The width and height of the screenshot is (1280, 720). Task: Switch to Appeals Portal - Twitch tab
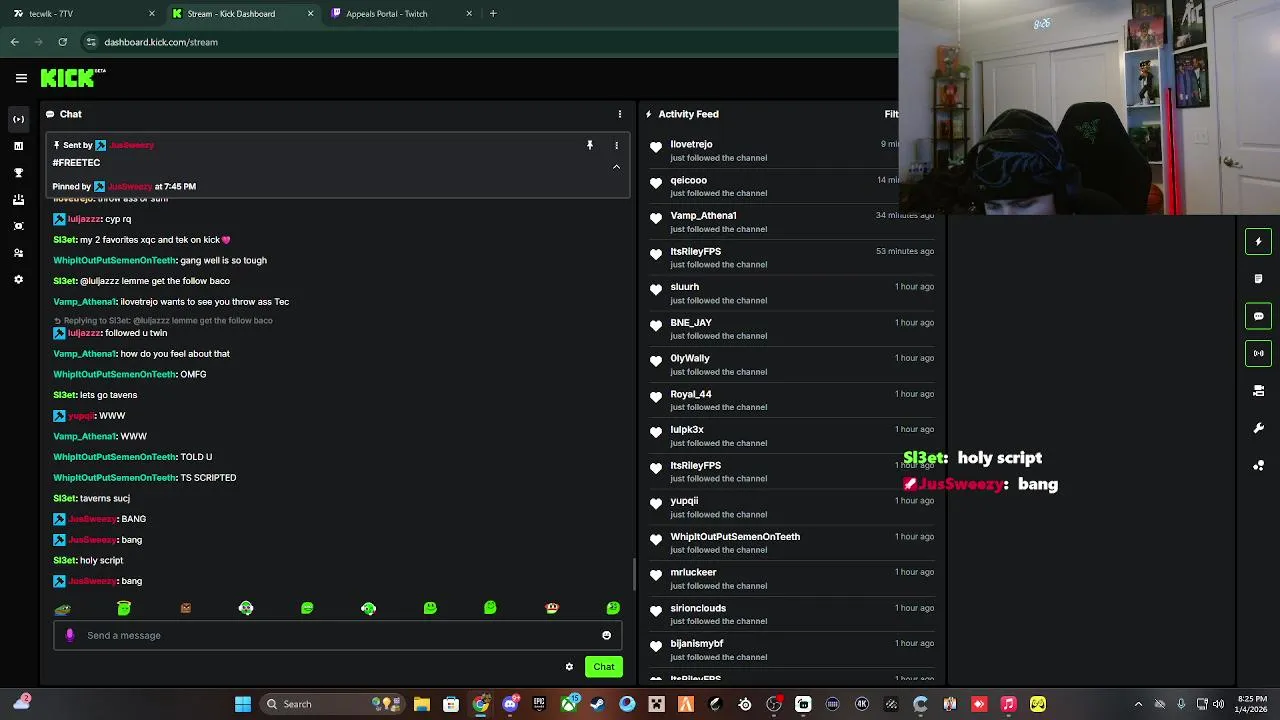402,14
